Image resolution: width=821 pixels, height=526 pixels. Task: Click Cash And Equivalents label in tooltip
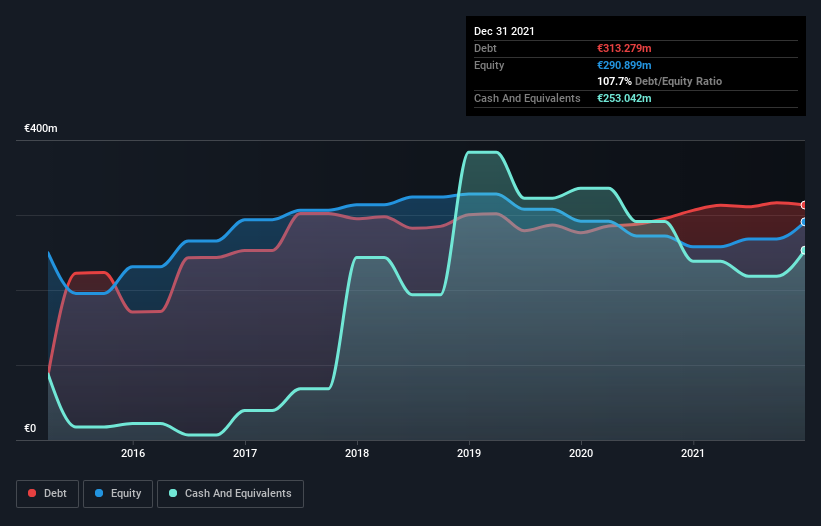coord(527,98)
